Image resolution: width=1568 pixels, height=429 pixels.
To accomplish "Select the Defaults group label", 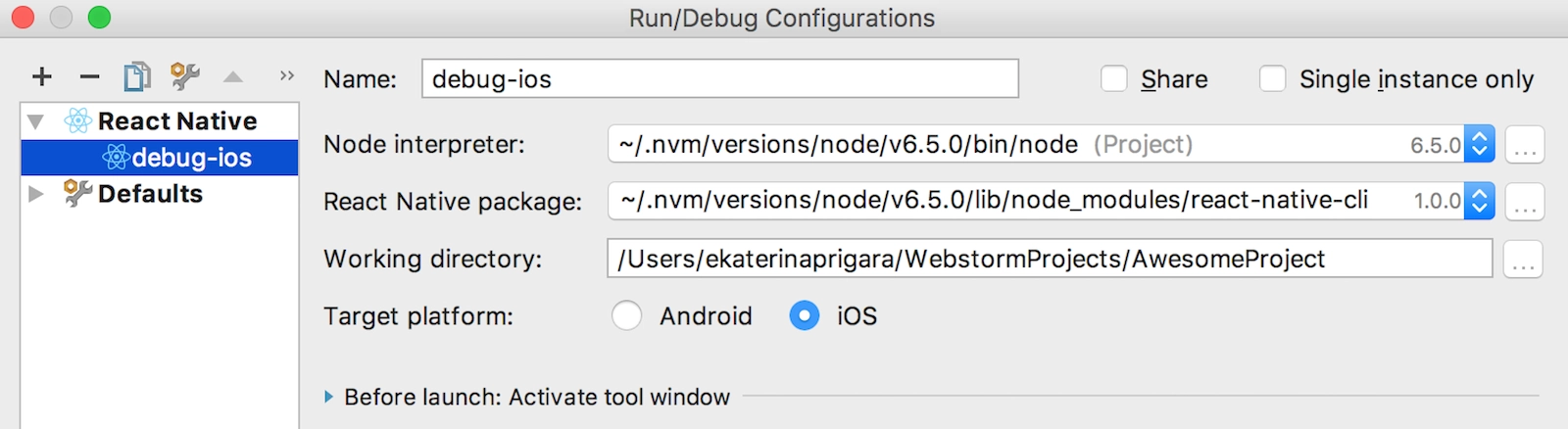I will (150, 194).
